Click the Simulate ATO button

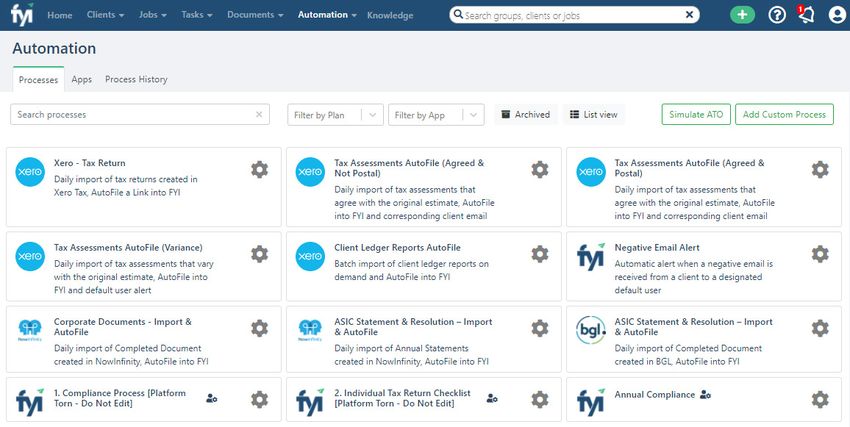click(696, 114)
